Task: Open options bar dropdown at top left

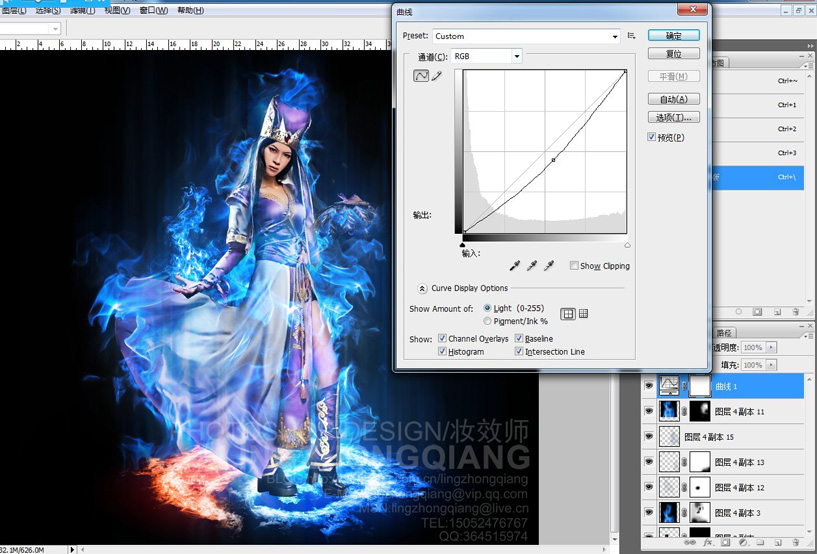Action: coord(55,29)
